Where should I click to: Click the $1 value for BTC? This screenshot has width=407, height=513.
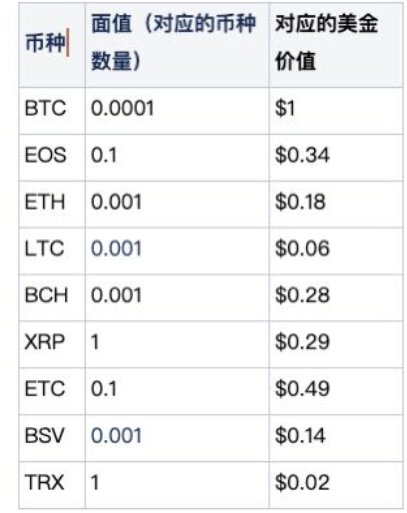285,108
